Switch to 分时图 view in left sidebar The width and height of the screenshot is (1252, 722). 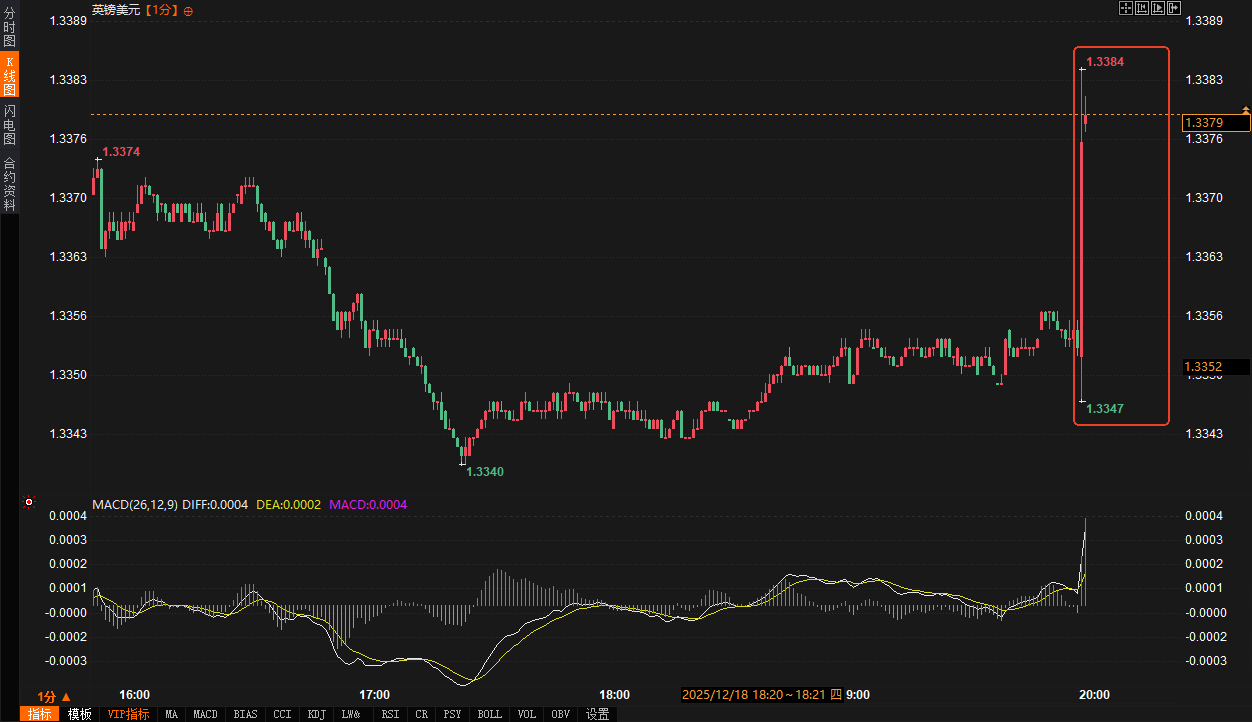pos(10,27)
